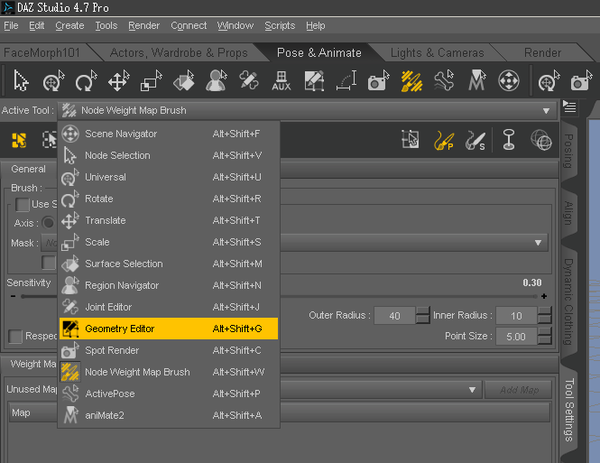
Task: Pick Joint Editor in the tool list
Action: [169, 307]
